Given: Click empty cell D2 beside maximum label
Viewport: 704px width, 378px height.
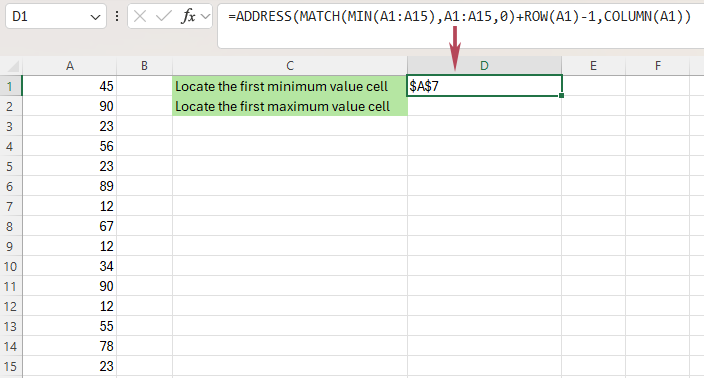Looking at the screenshot, I should [x=484, y=106].
